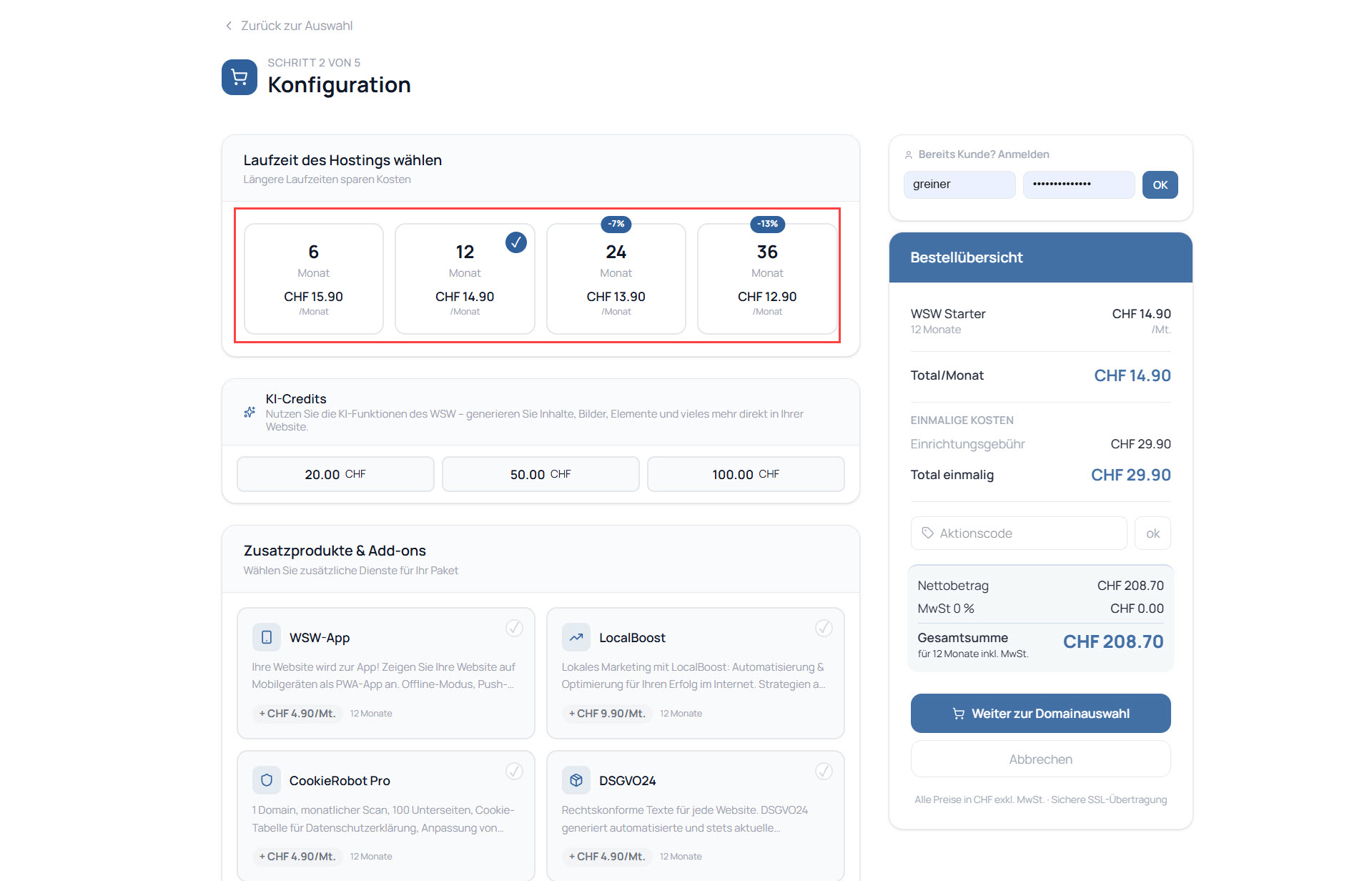Enable the WSW-App add-on checkmark

pos(514,628)
